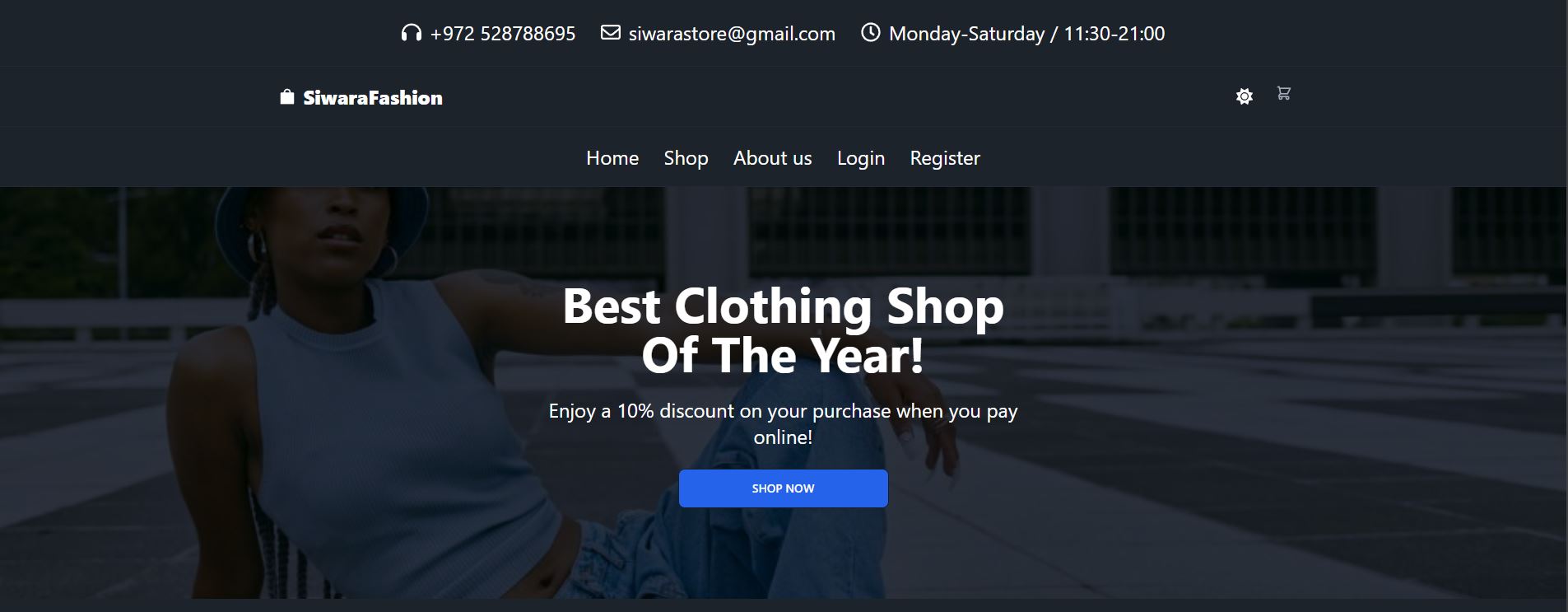Select Register in the navigation
The image size is (1568, 612).
945,158
